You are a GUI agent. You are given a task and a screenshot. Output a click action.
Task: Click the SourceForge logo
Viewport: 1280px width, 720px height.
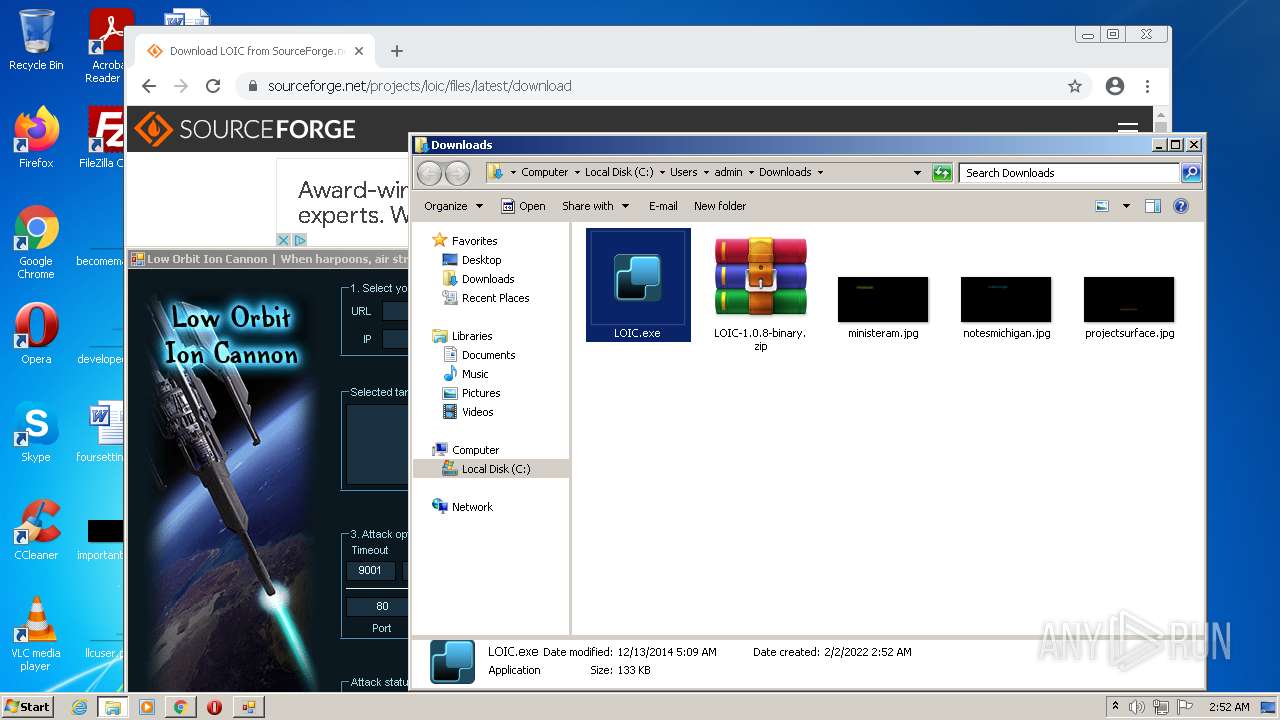pyautogui.click(x=245, y=129)
